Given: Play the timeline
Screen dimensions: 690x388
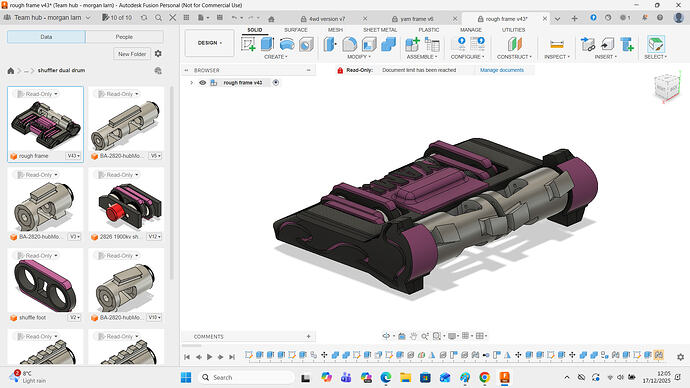Looking at the screenshot, I should click(x=209, y=357).
